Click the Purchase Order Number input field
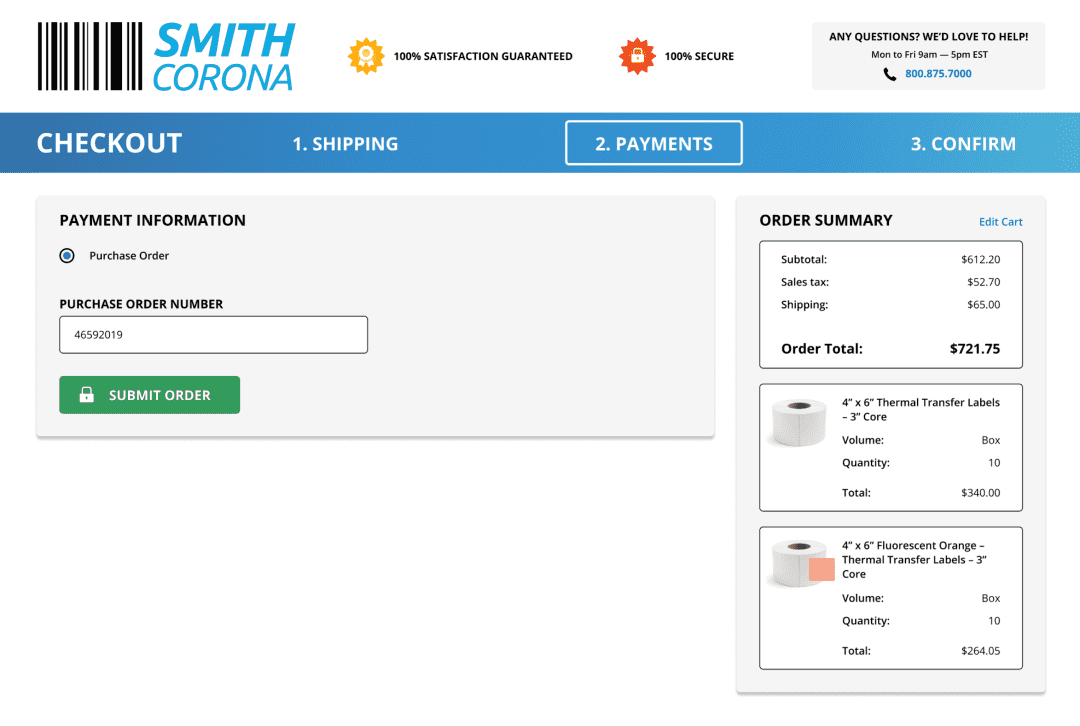 tap(213, 335)
